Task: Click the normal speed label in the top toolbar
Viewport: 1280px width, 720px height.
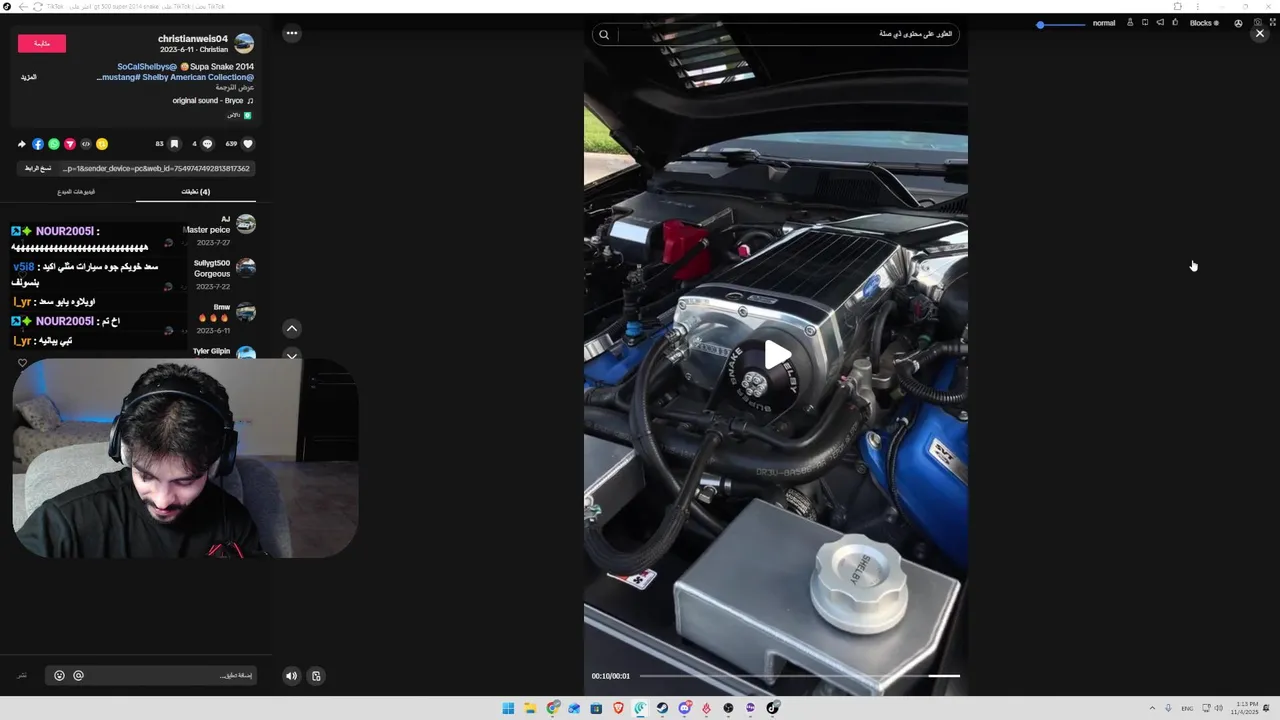Action: [1104, 23]
